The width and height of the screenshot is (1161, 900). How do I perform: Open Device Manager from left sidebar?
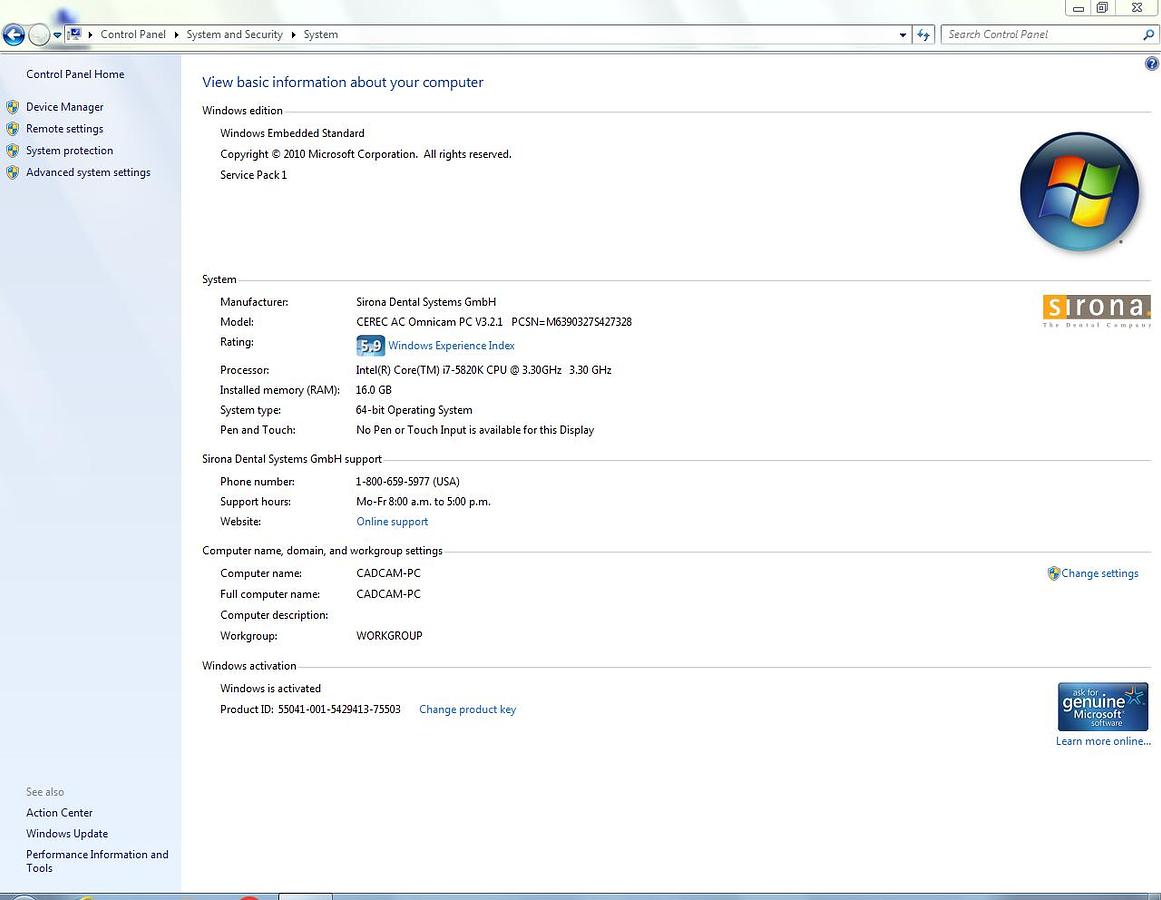64,107
